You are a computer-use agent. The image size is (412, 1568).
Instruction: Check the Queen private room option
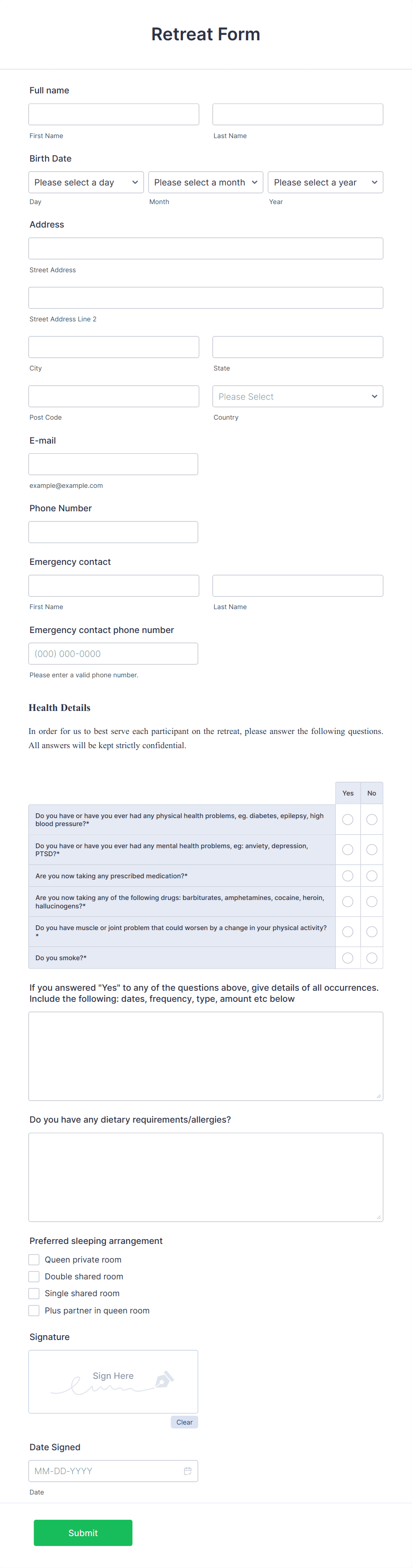click(x=34, y=1259)
